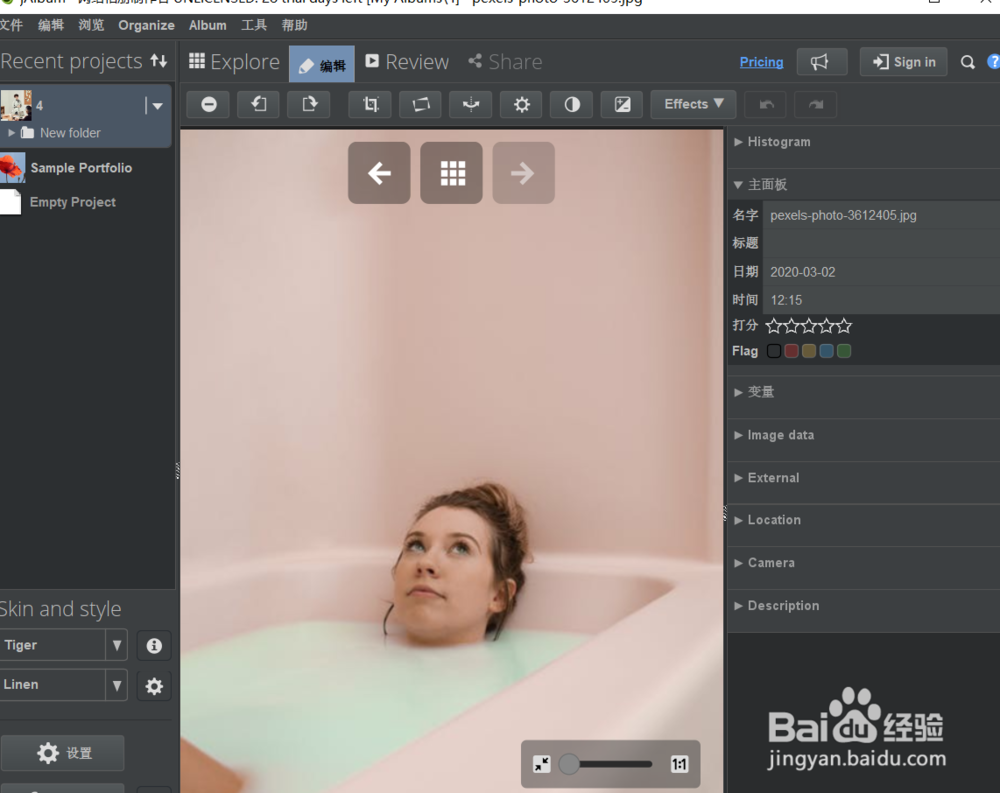This screenshot has width=1000, height=793.
Task: Set the fifth rating star
Action: (844, 326)
